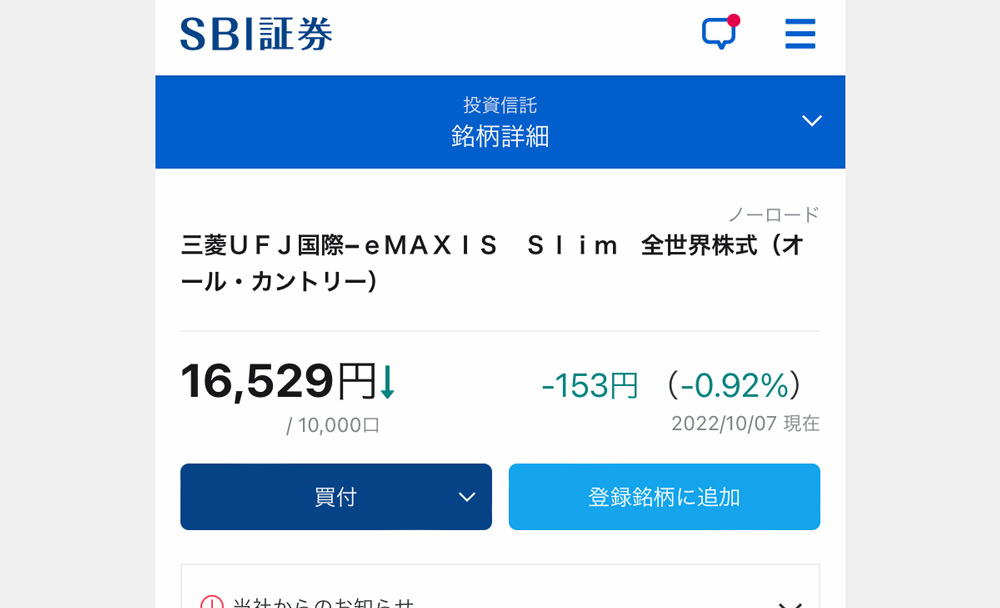1000x608 pixels.
Task: Click the green down arrow beside price
Action: click(x=387, y=382)
